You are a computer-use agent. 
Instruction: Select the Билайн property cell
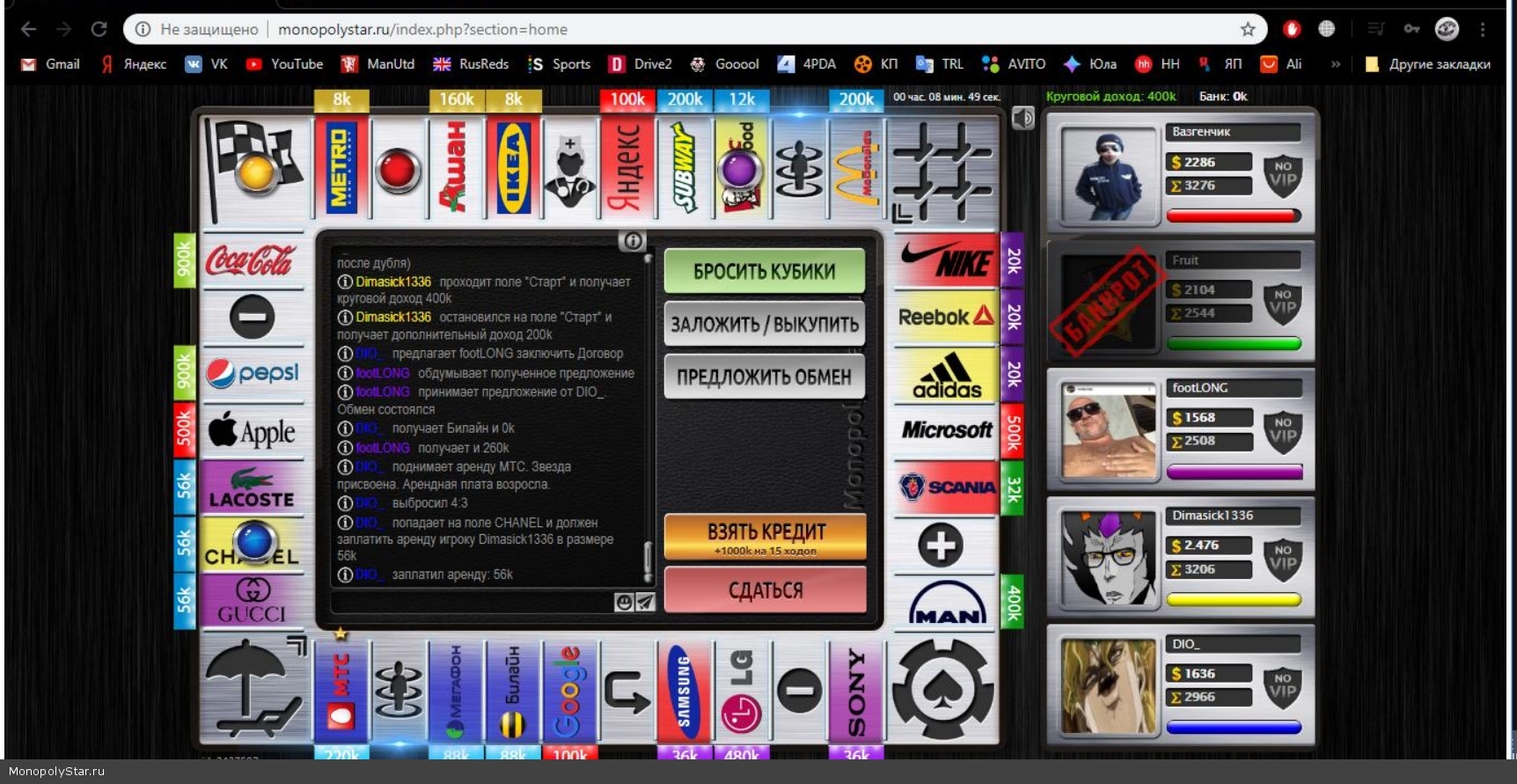pos(513,692)
